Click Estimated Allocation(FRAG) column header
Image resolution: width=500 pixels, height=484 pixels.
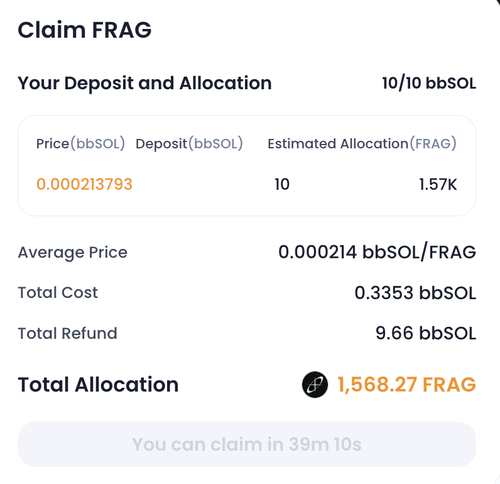tap(362, 144)
